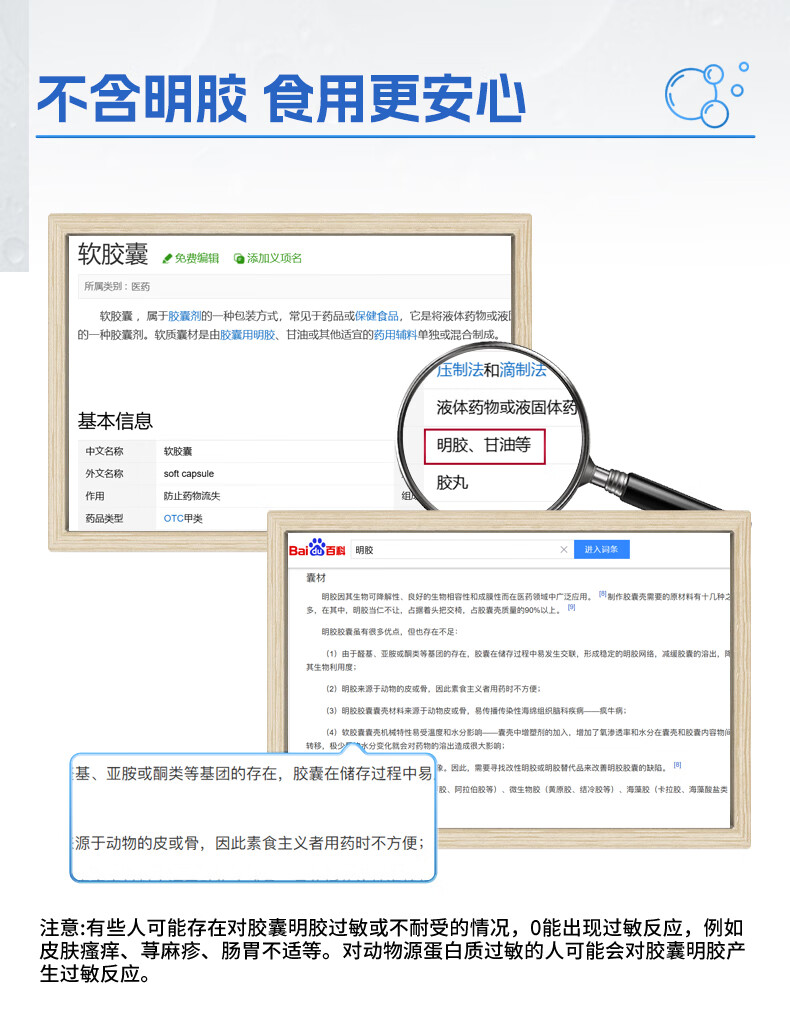Open the 药用辅料 hyperlink
Image resolution: width=790 pixels, height=1033 pixels.
click(x=395, y=335)
